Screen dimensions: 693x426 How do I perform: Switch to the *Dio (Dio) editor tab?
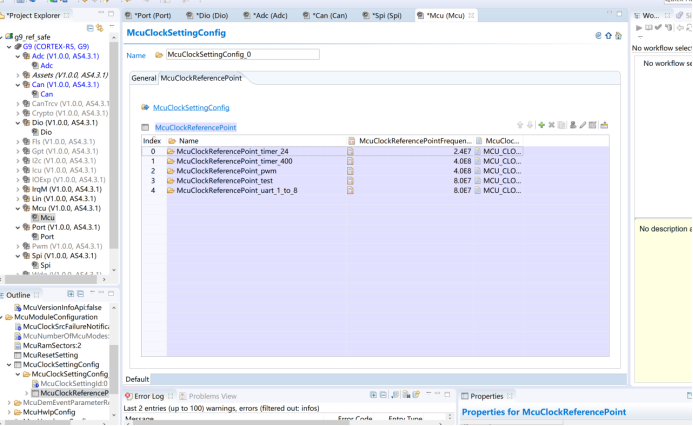pos(207,15)
